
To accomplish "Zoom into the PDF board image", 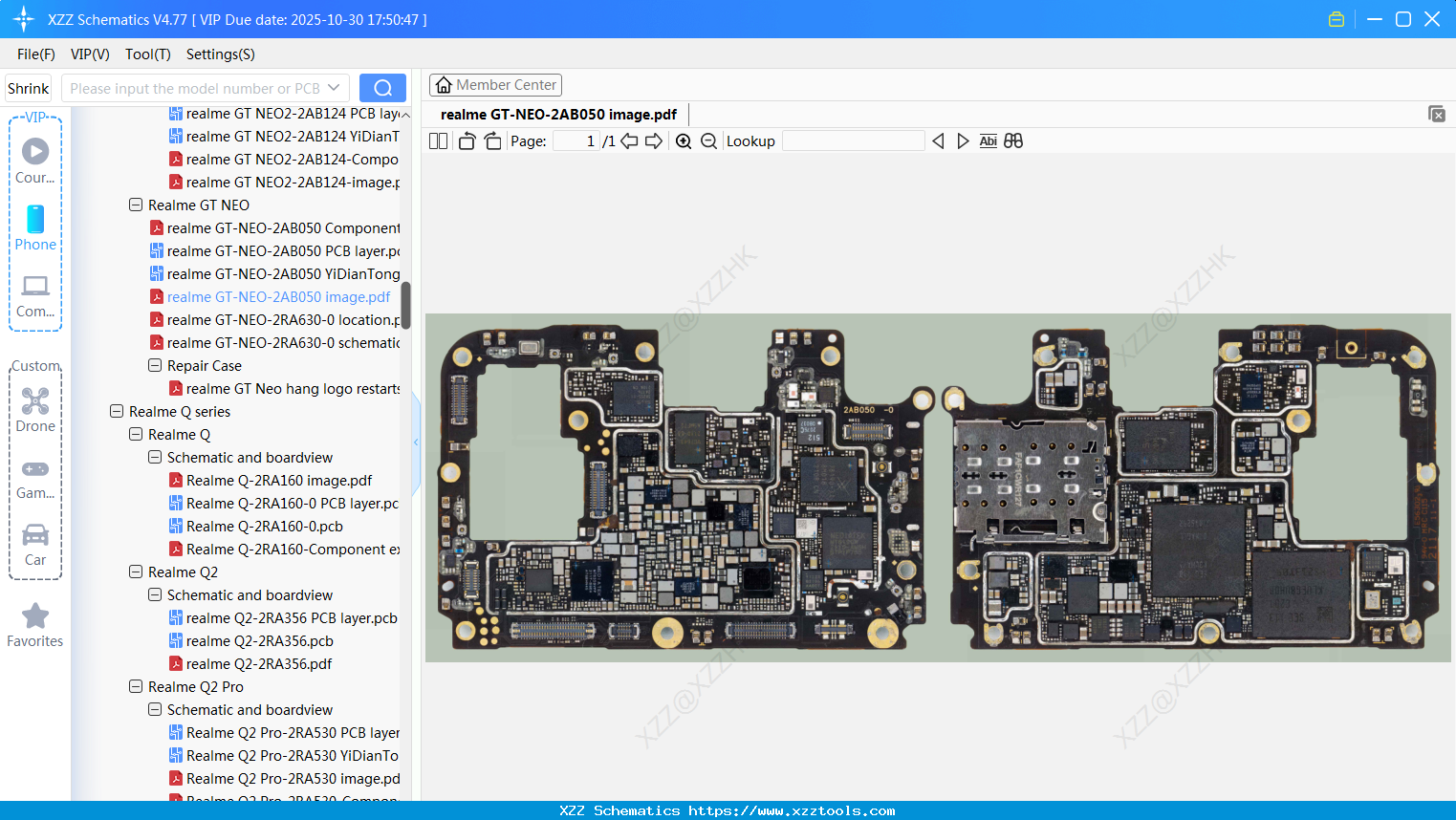I will click(684, 140).
